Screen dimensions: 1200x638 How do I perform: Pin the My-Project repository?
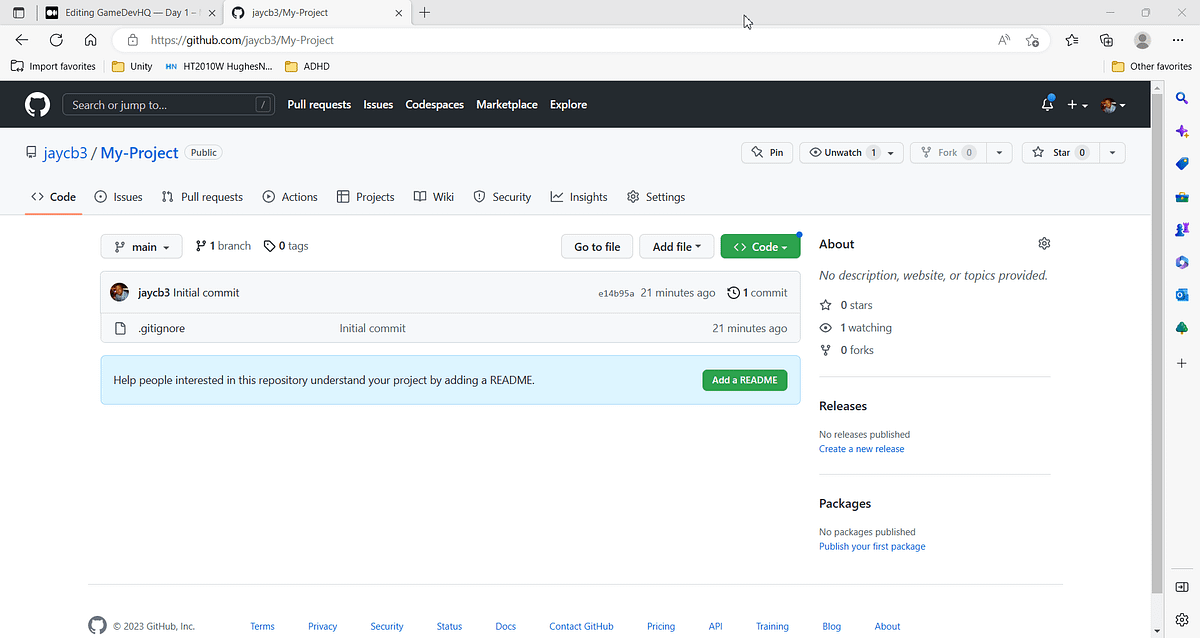pyautogui.click(x=767, y=152)
